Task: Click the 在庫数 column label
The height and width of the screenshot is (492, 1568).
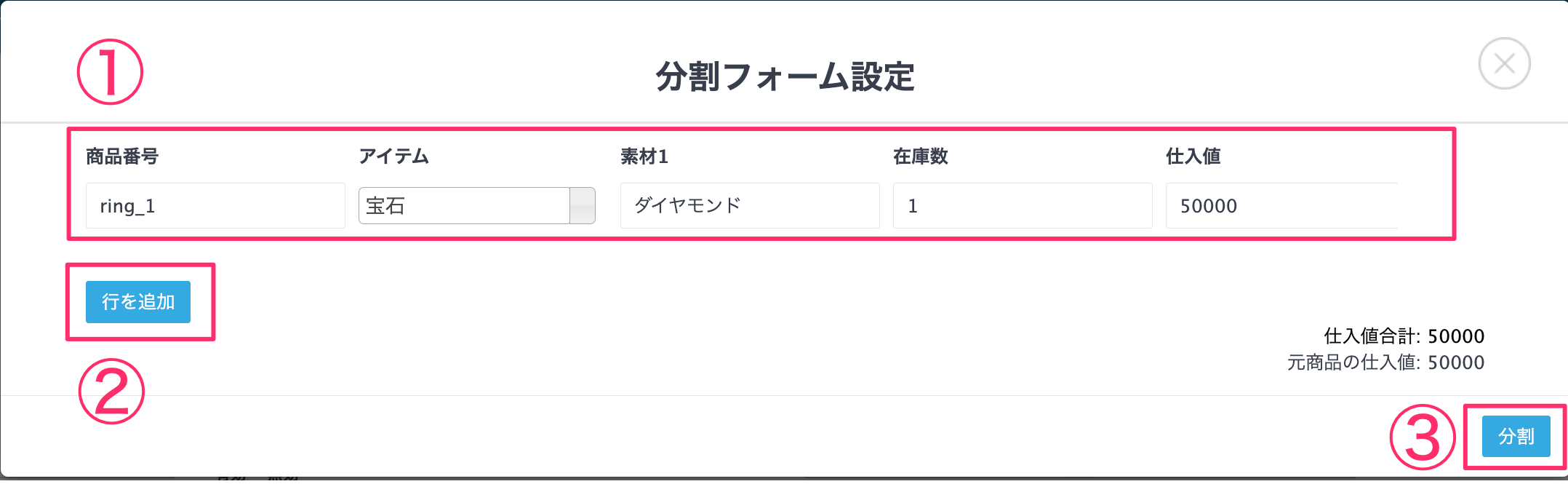Action: 921,156
